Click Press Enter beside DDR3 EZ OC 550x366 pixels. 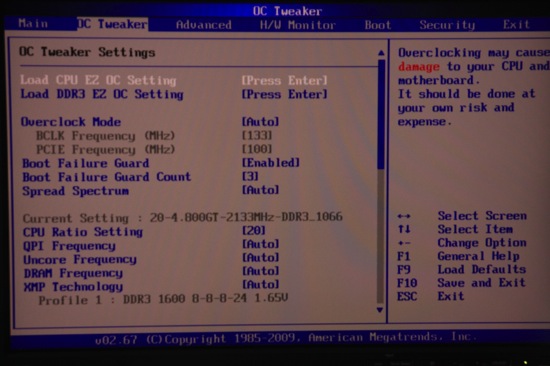coord(284,94)
